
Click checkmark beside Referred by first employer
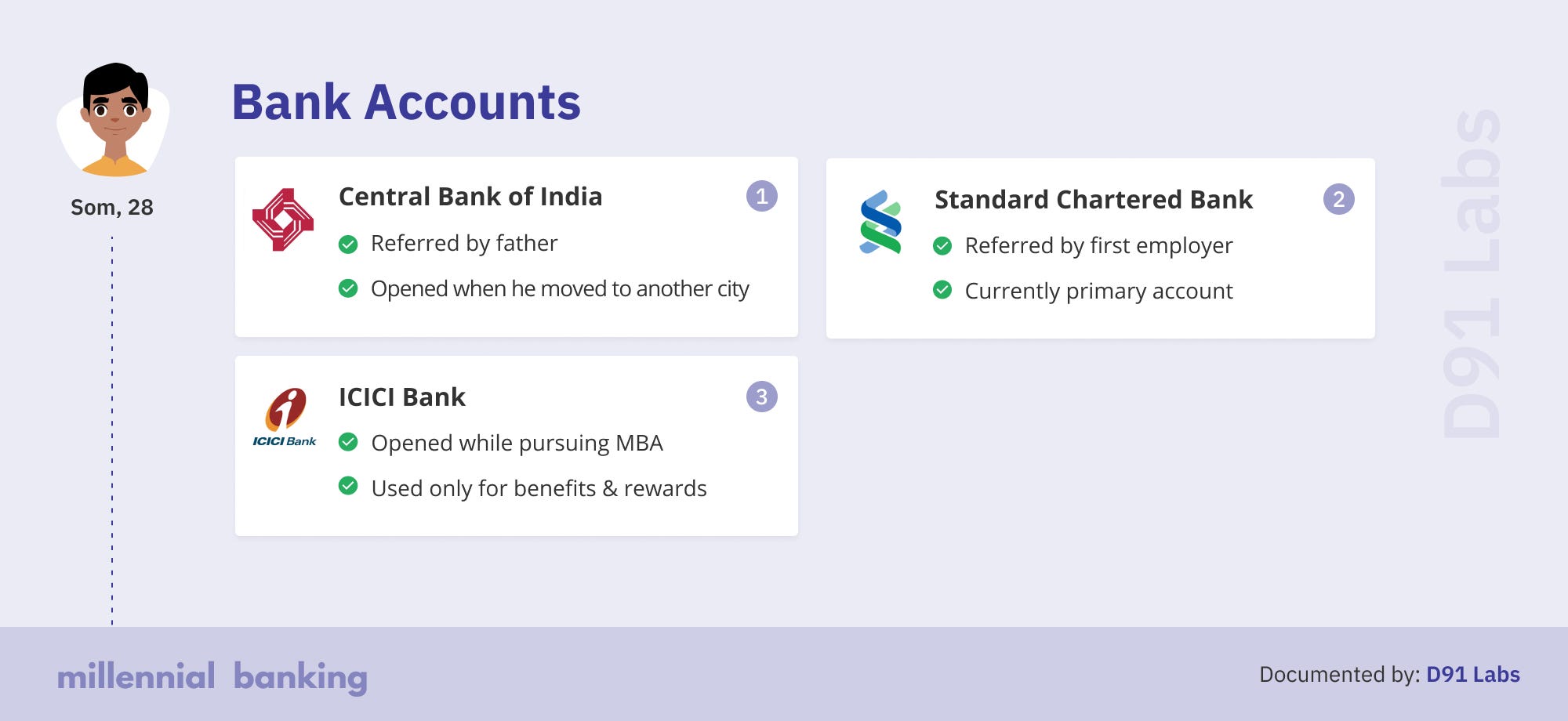click(942, 246)
